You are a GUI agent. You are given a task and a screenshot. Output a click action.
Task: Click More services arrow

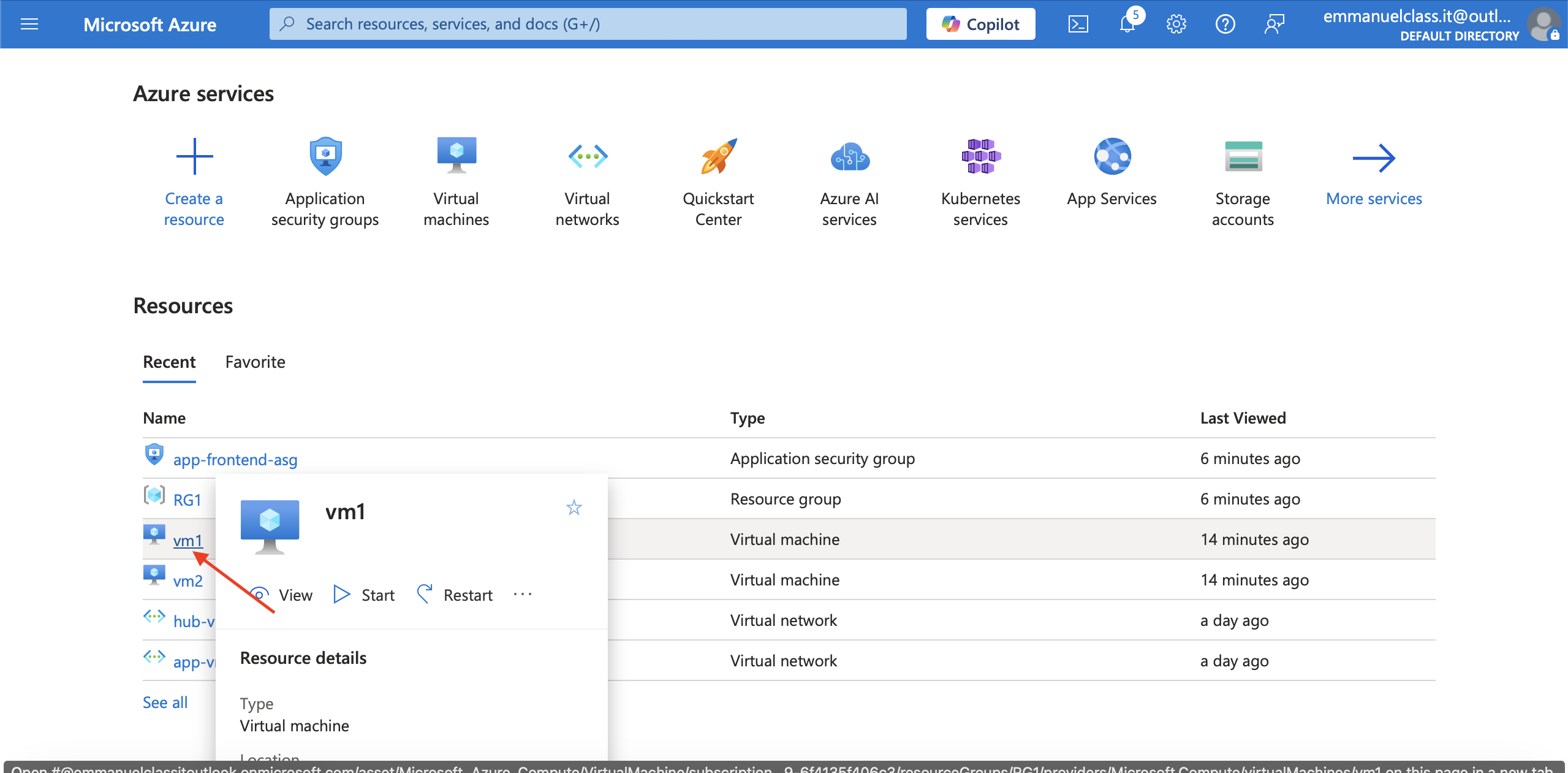point(1374,158)
